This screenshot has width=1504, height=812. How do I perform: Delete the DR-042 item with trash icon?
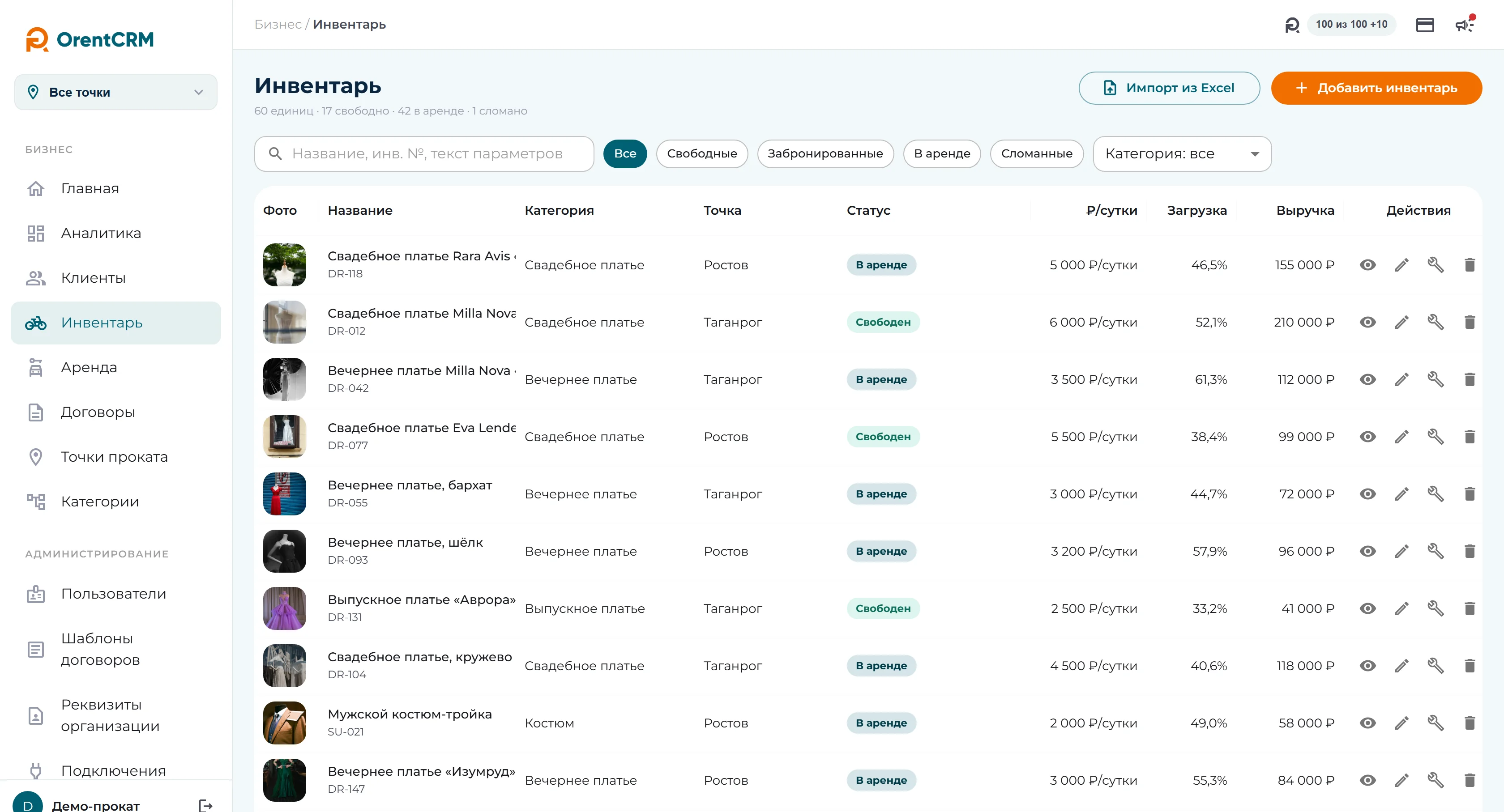pyautogui.click(x=1470, y=379)
